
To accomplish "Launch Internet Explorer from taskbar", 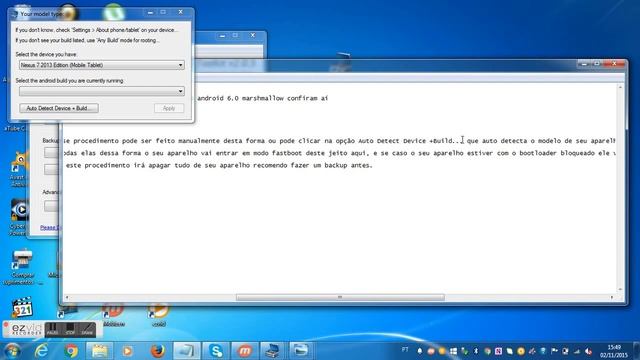I will 41,351.
